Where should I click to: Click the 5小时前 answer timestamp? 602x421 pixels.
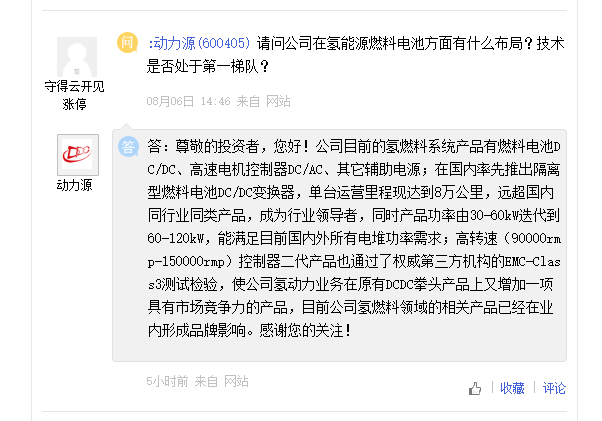[167, 381]
